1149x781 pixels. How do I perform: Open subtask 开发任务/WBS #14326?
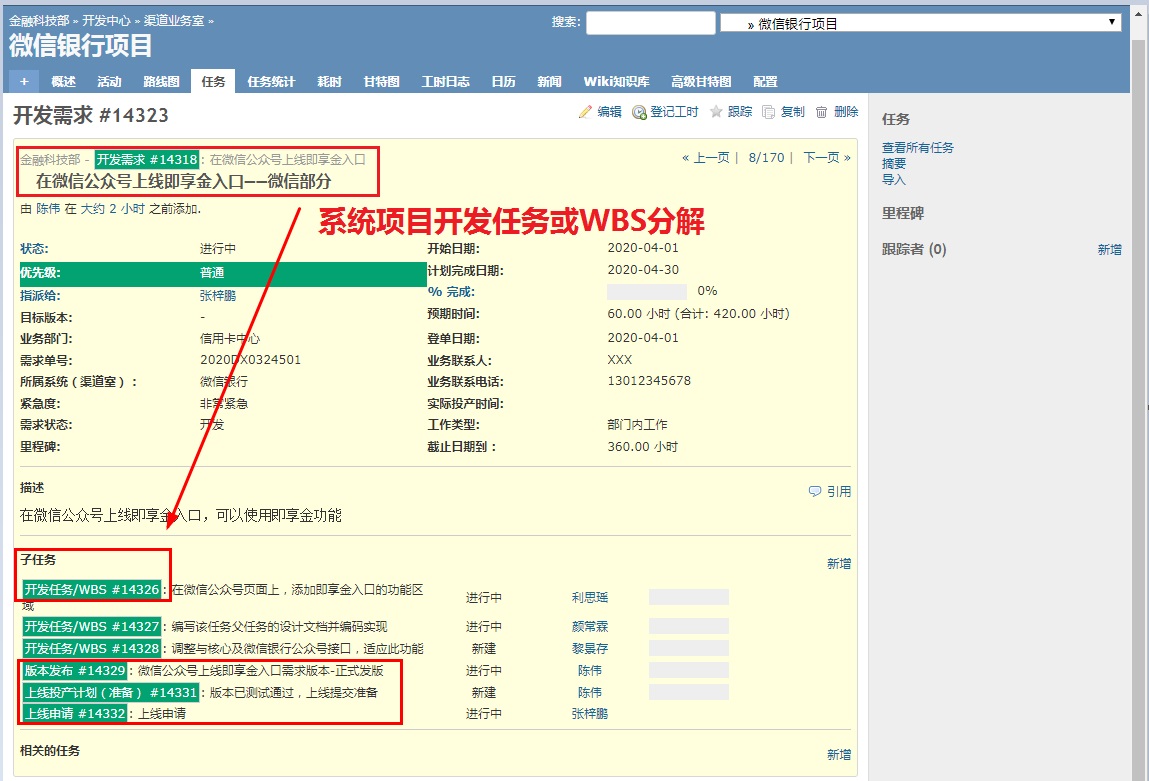coord(92,589)
